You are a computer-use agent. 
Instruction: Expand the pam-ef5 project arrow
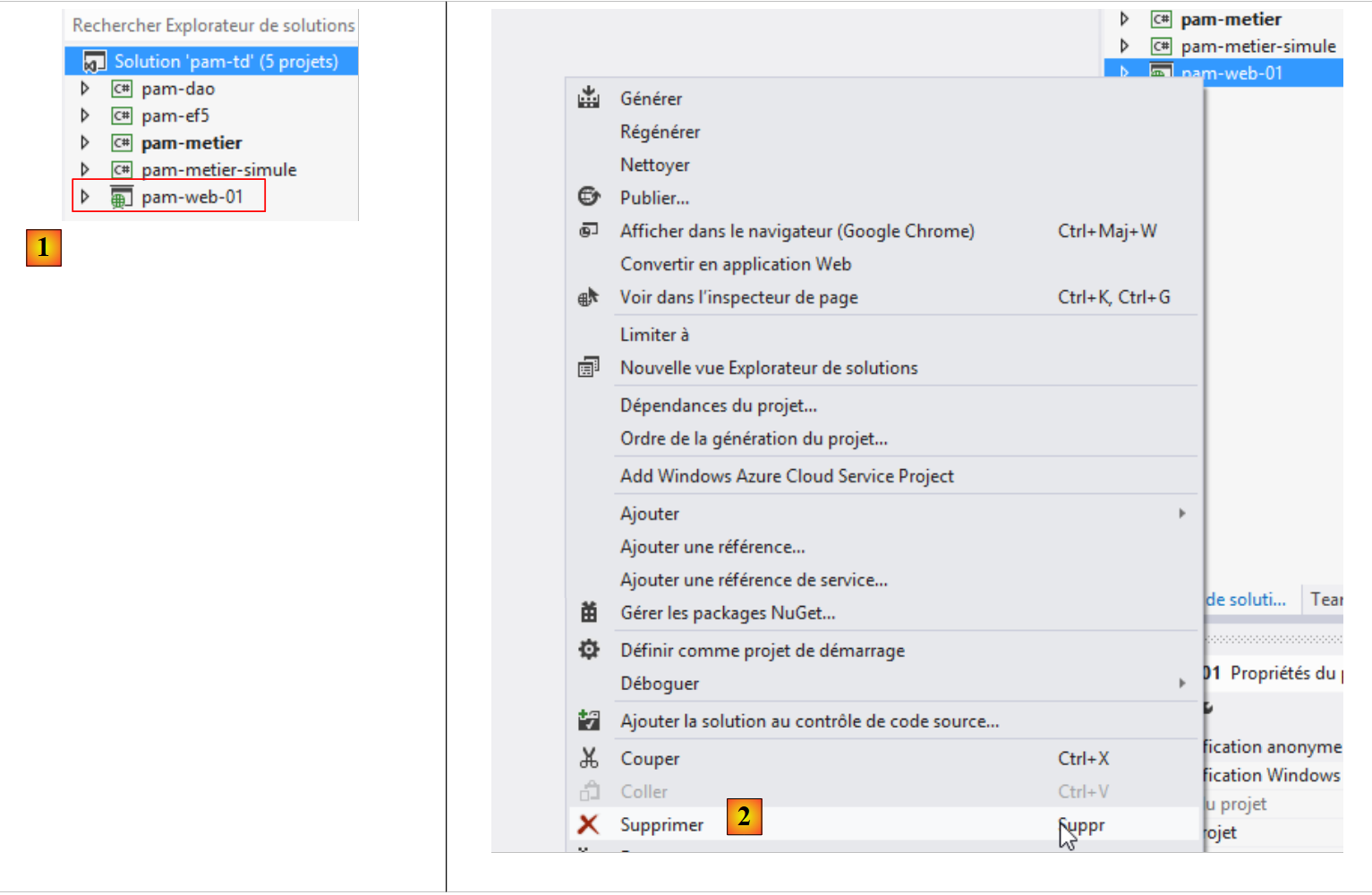point(85,115)
